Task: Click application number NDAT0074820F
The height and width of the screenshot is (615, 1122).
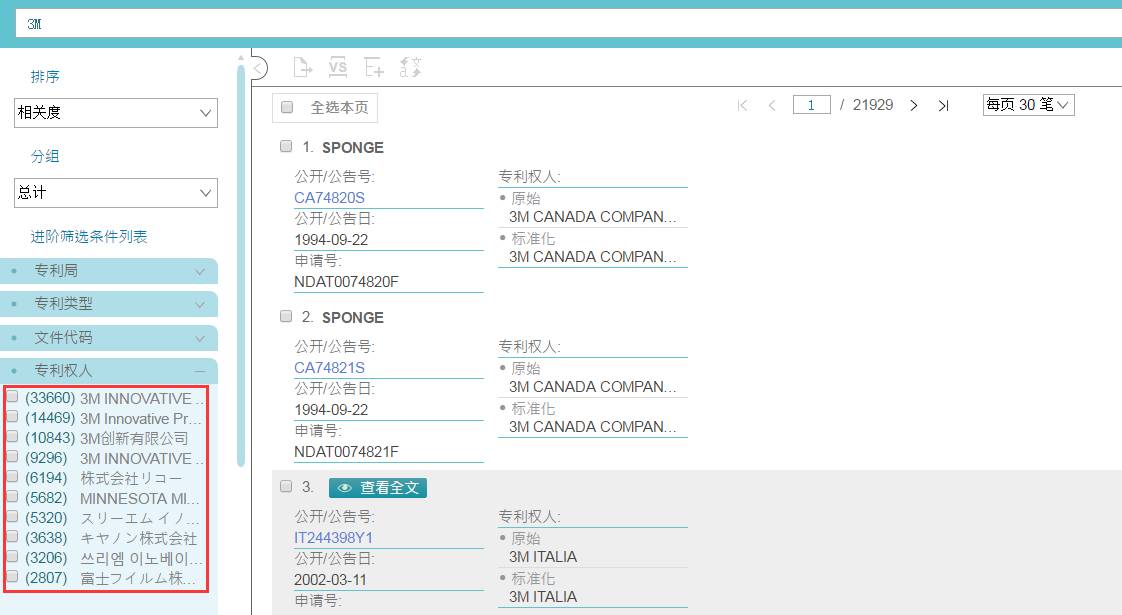Action: (x=346, y=282)
